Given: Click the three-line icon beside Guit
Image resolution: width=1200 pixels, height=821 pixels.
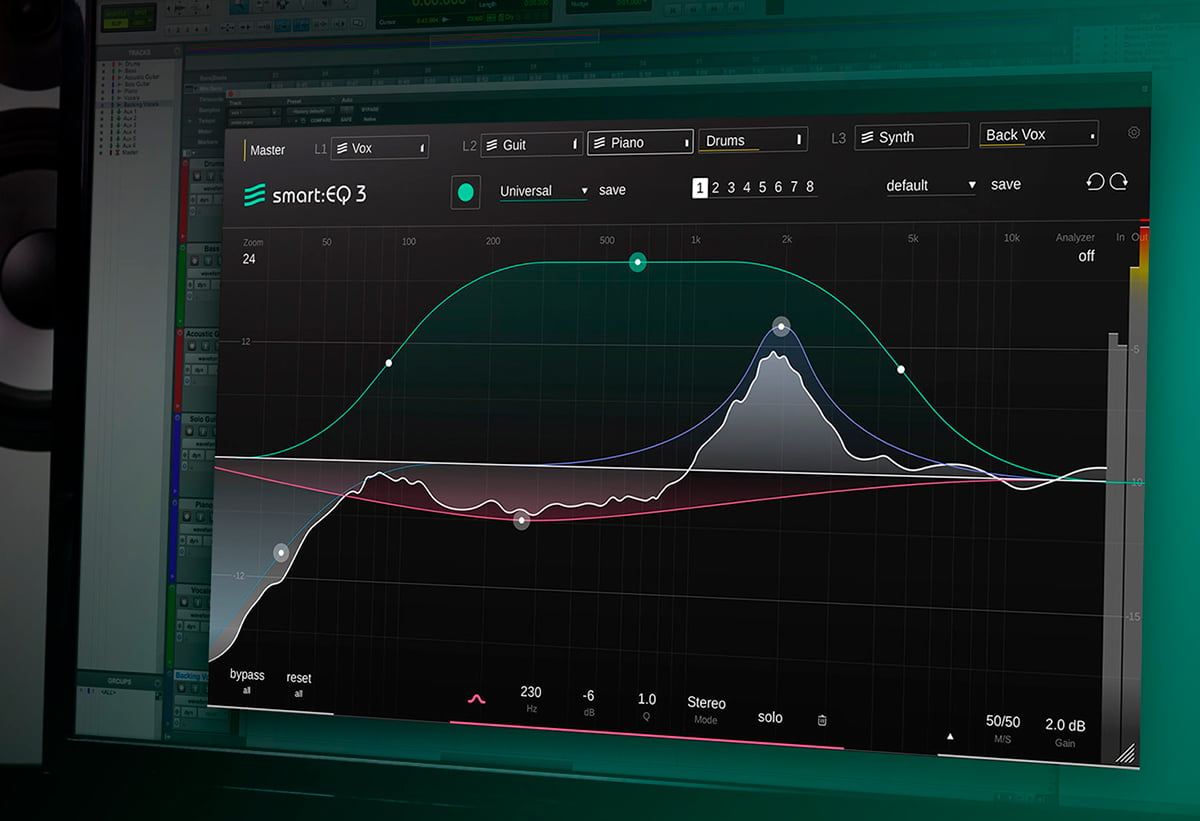Looking at the screenshot, I should coord(491,145).
